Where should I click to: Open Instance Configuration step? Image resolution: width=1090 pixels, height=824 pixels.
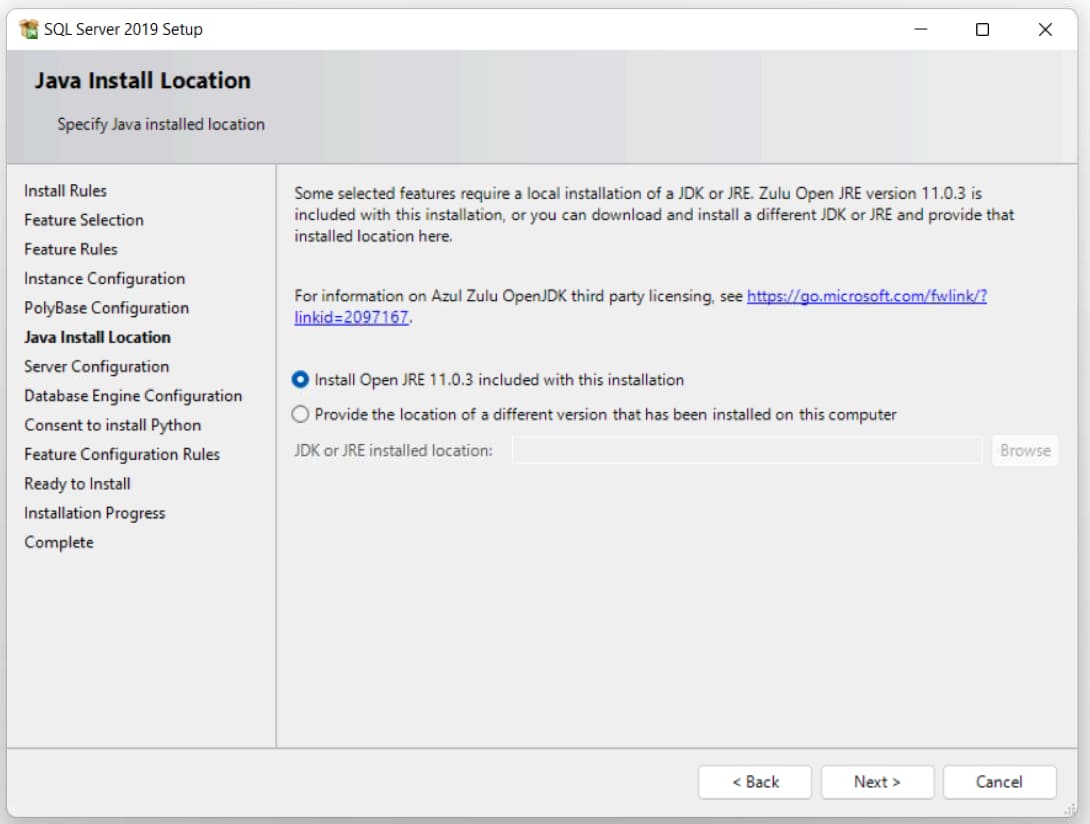105,279
